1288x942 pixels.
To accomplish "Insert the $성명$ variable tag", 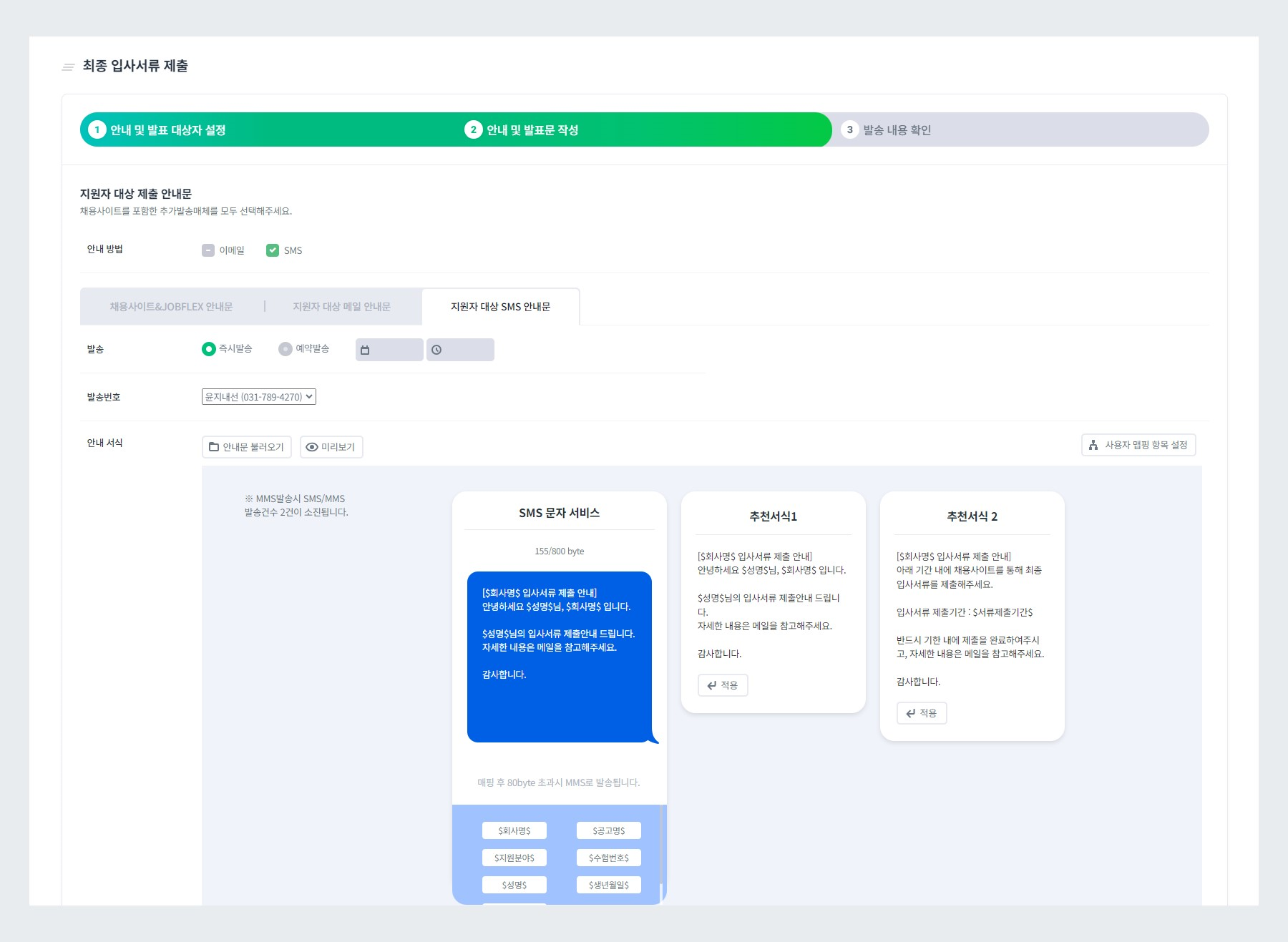I will (x=514, y=885).
